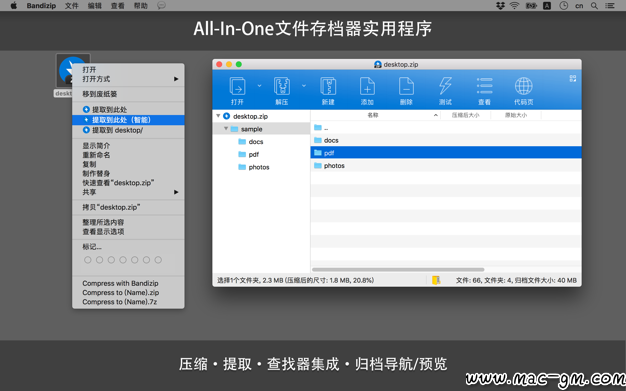Screen dimensions: 626x391
Task: Choose 提取到 desktop/ in context menu
Action: (128, 130)
